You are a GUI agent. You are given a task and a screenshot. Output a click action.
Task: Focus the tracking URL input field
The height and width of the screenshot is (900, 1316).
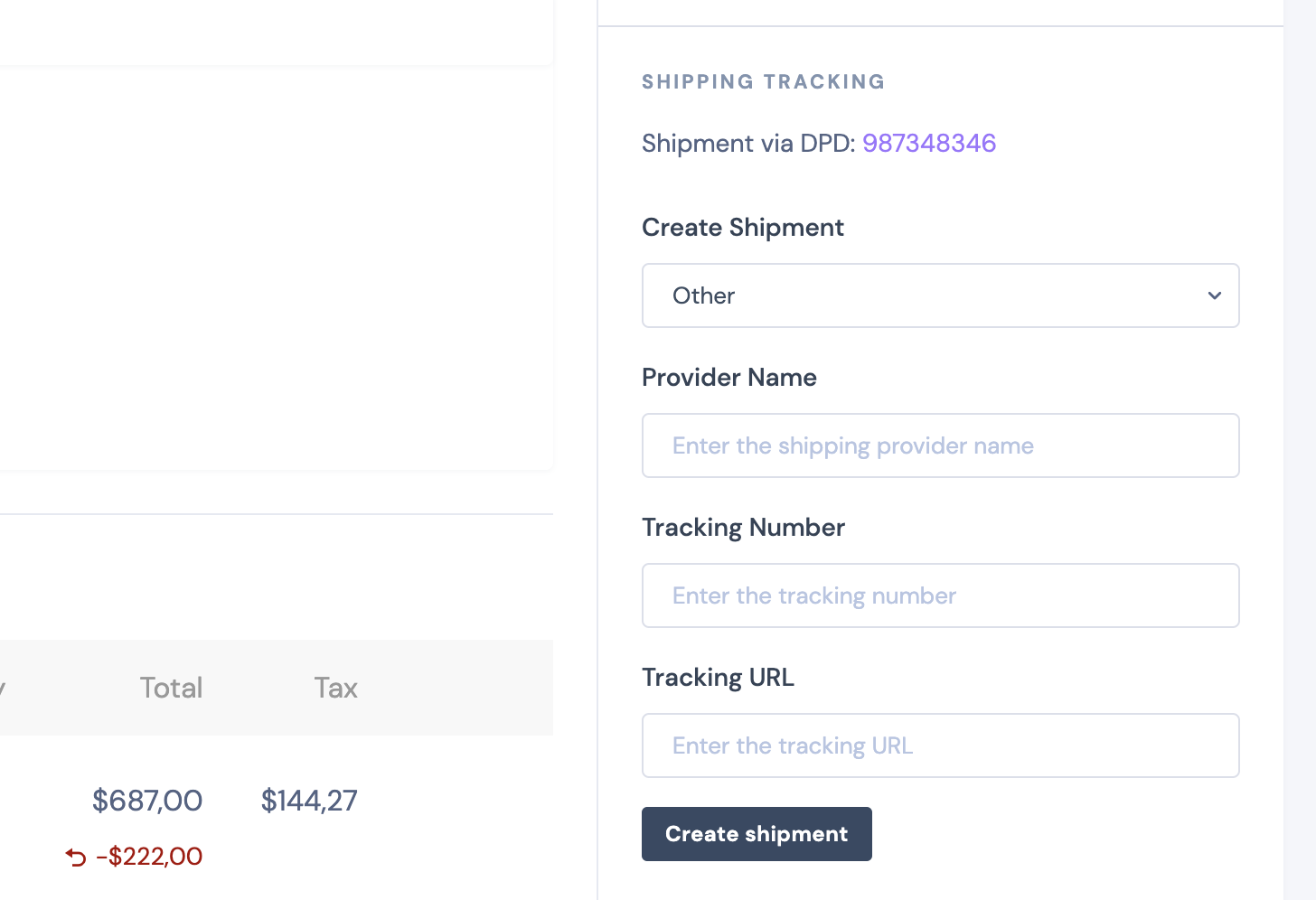pos(940,745)
